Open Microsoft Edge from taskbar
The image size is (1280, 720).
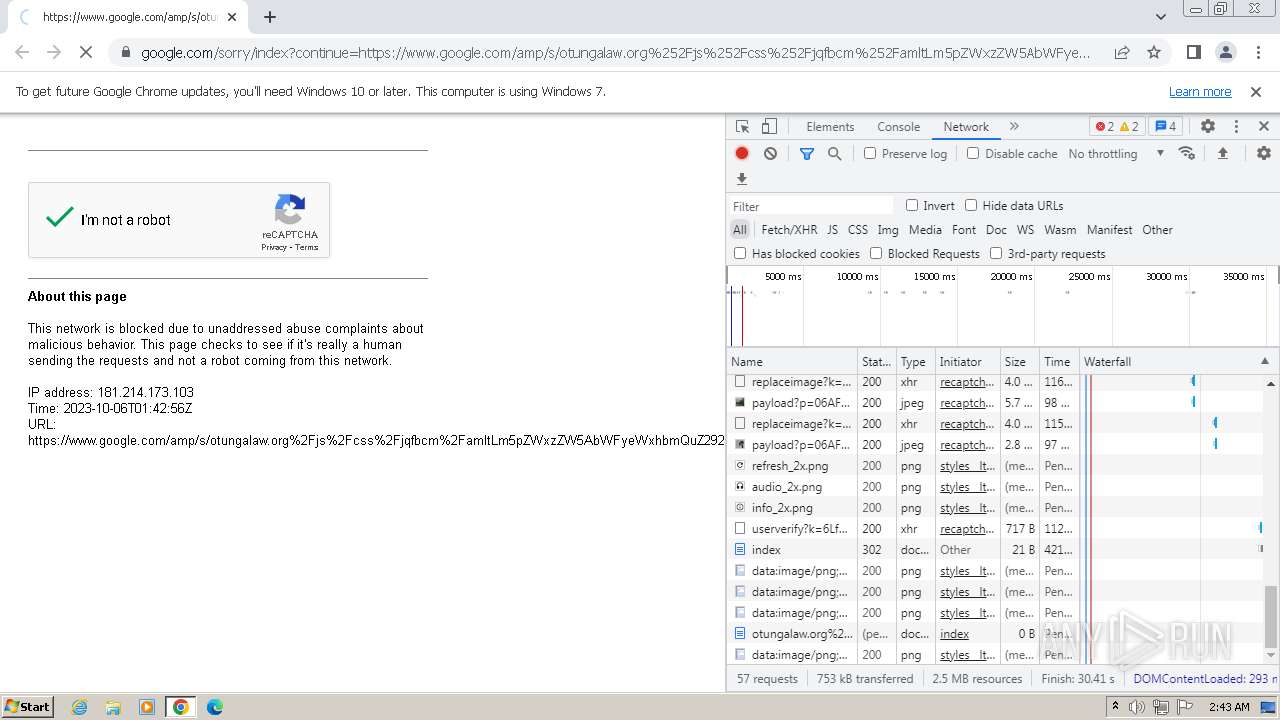click(215, 707)
